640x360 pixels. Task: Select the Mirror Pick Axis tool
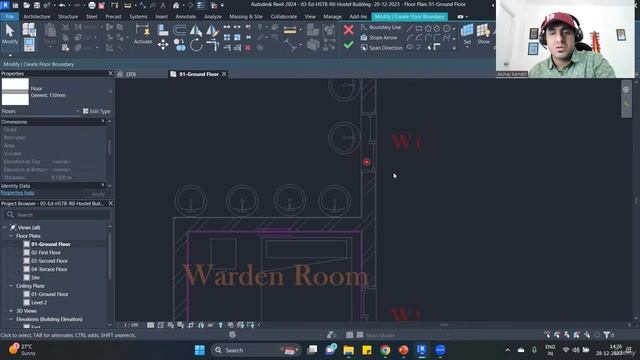[196, 30]
